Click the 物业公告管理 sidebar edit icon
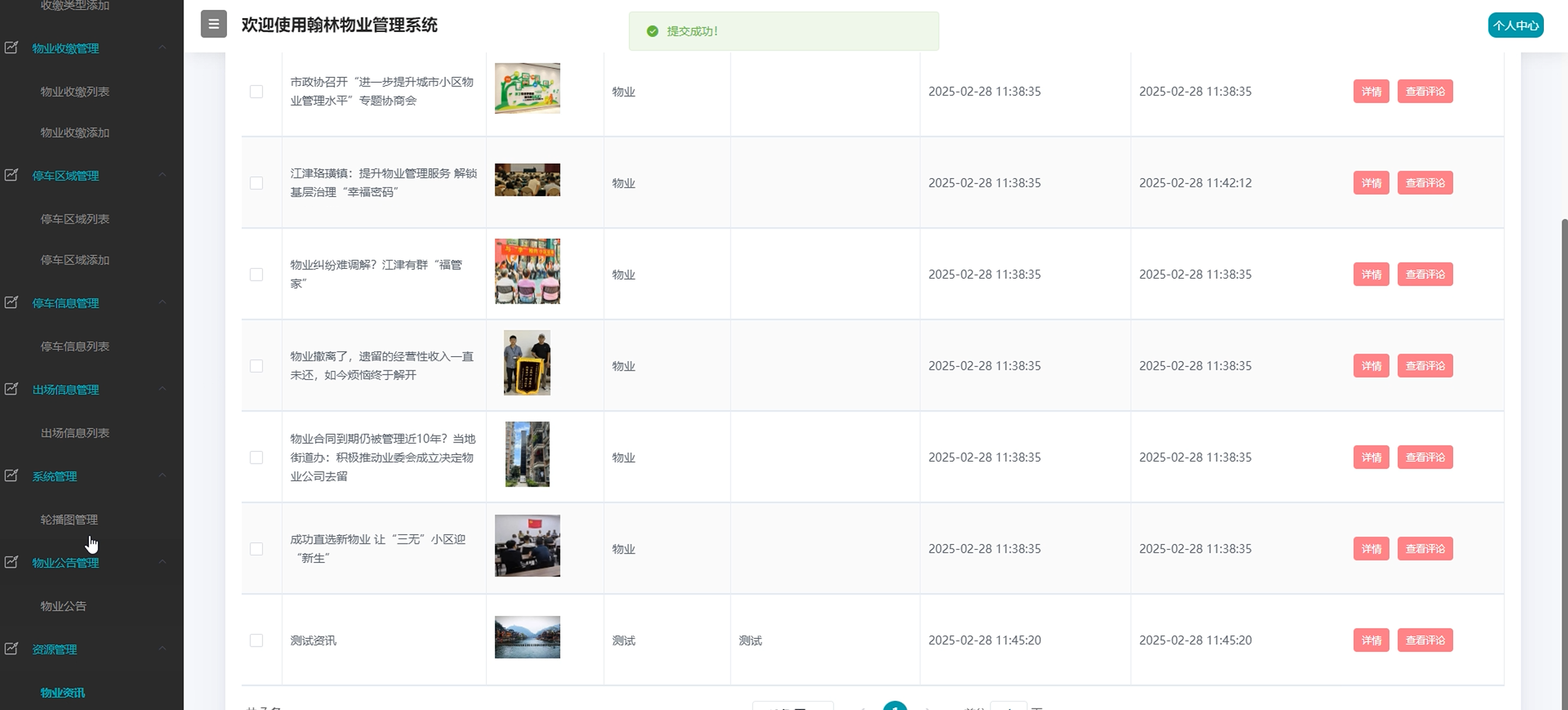The image size is (1568, 710). coord(11,562)
